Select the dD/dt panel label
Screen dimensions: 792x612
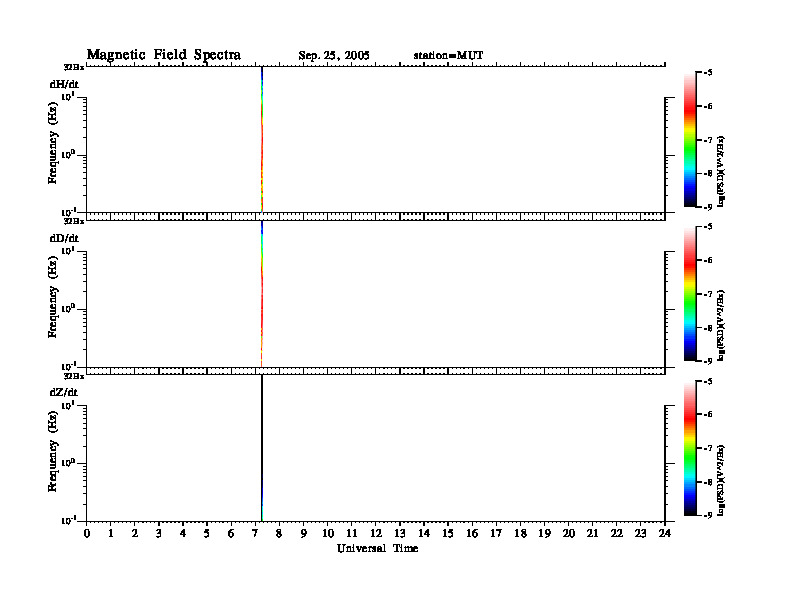(x=64, y=238)
